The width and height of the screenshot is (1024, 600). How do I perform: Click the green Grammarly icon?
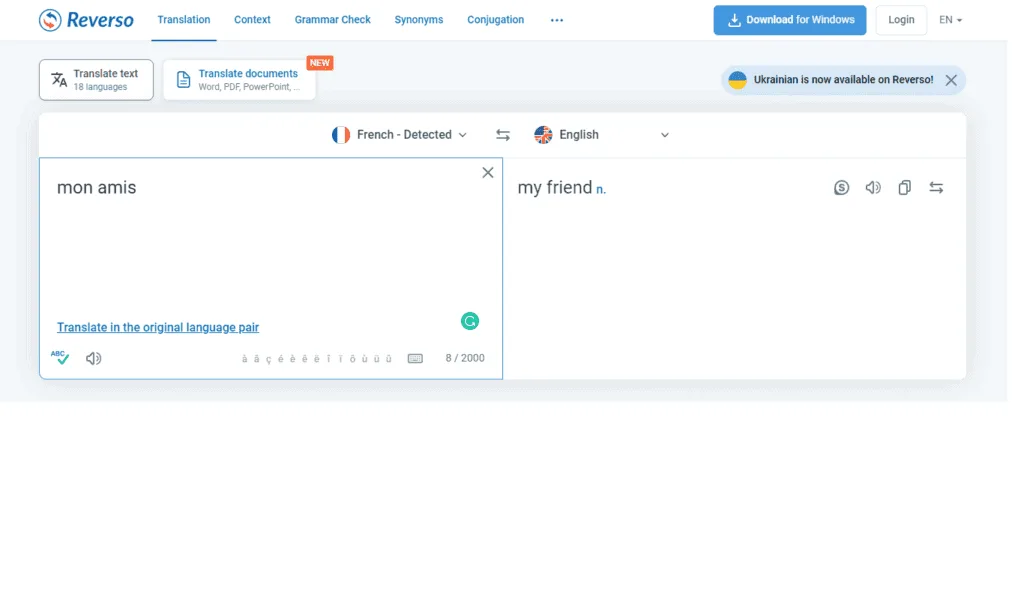point(470,321)
